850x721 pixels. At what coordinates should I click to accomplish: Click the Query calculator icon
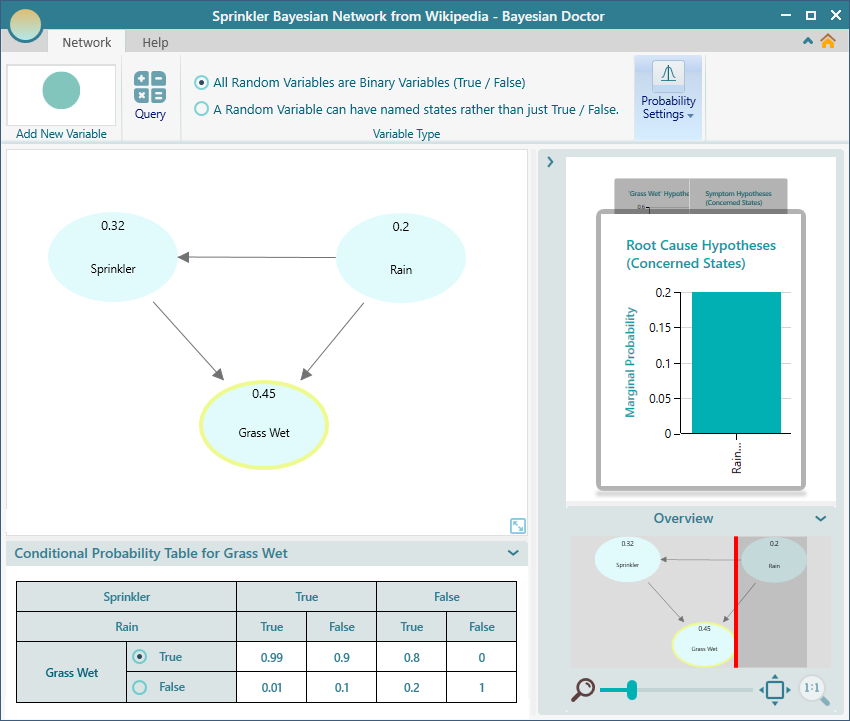coord(150,88)
